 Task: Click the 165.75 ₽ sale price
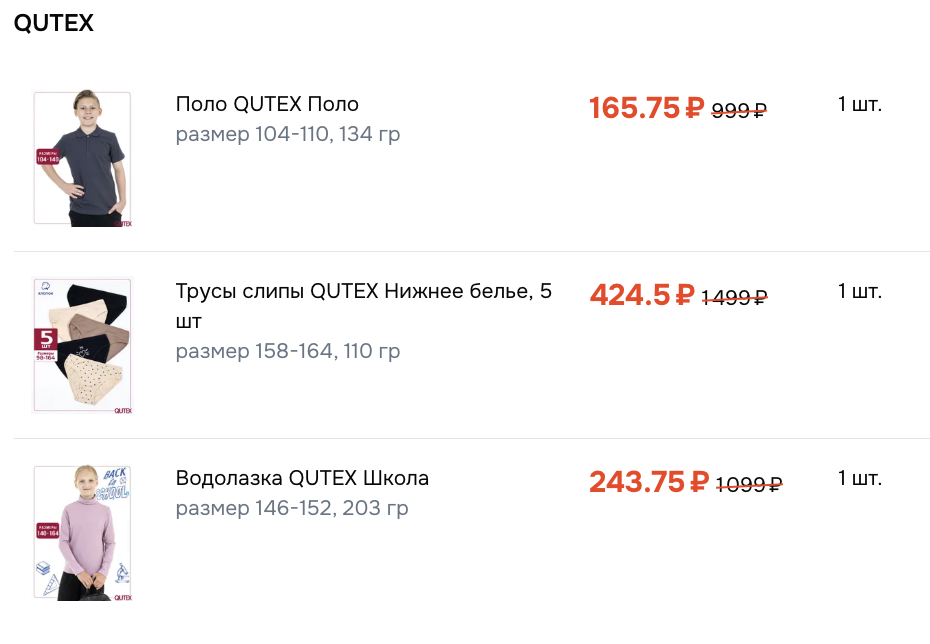(647, 108)
